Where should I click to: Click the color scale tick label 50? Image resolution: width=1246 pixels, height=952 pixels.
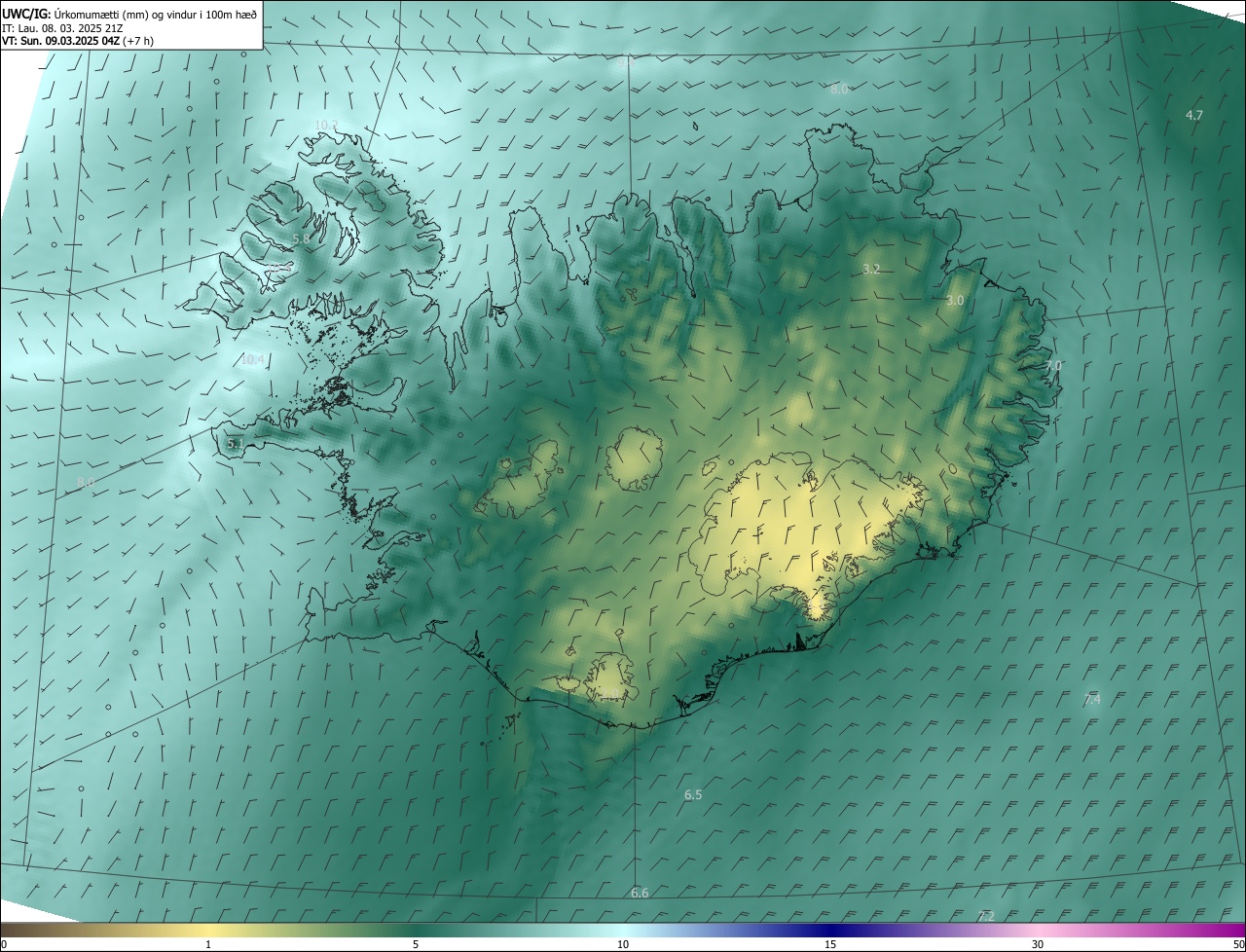pos(1238,944)
